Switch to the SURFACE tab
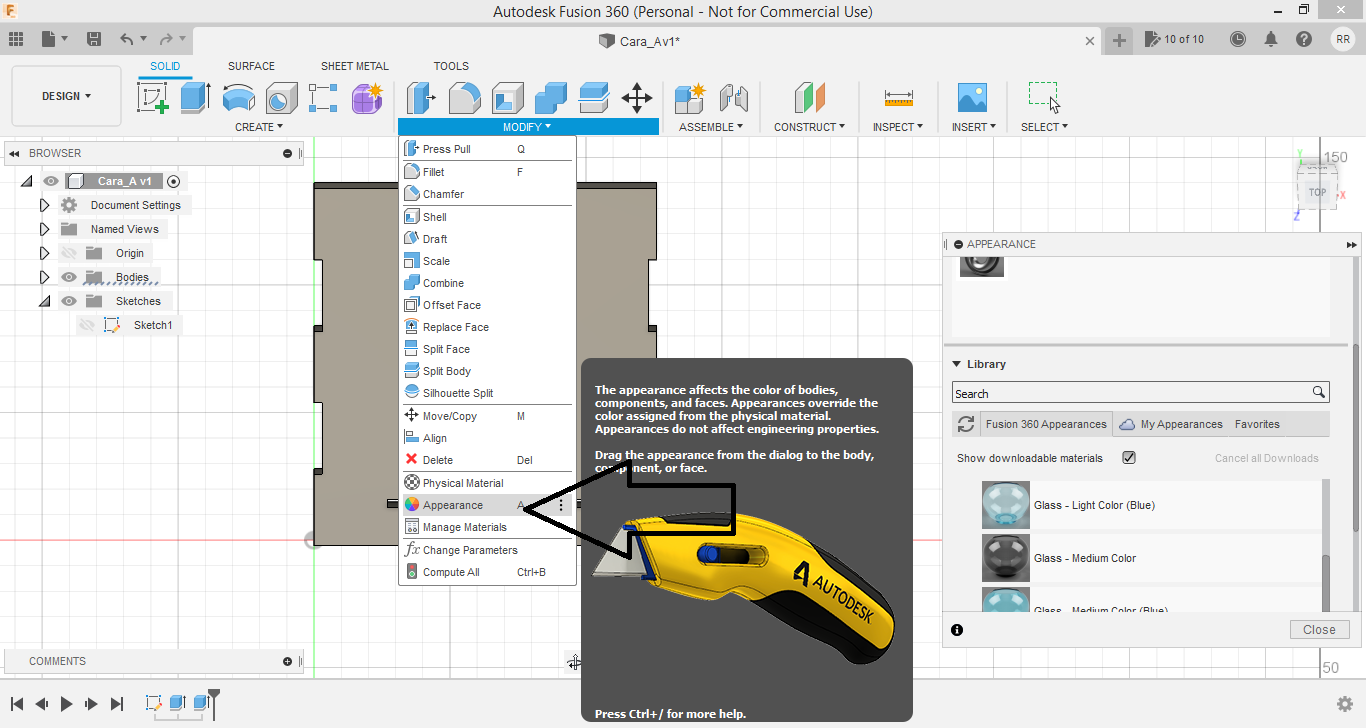Image resolution: width=1366 pixels, height=728 pixels. [251, 66]
